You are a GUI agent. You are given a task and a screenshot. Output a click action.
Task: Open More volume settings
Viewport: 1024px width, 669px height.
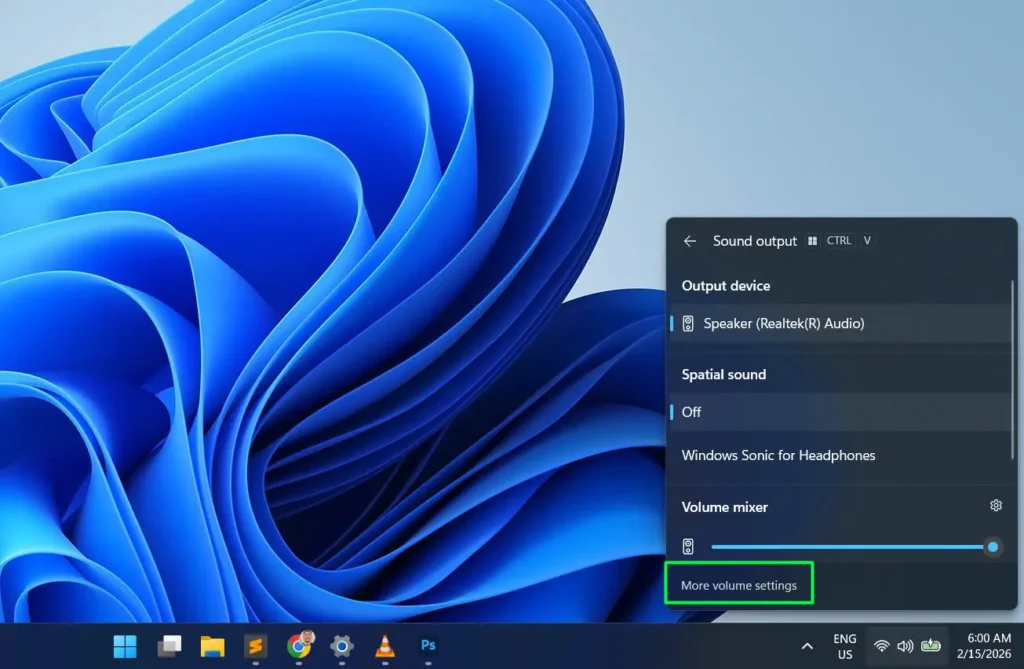point(739,583)
